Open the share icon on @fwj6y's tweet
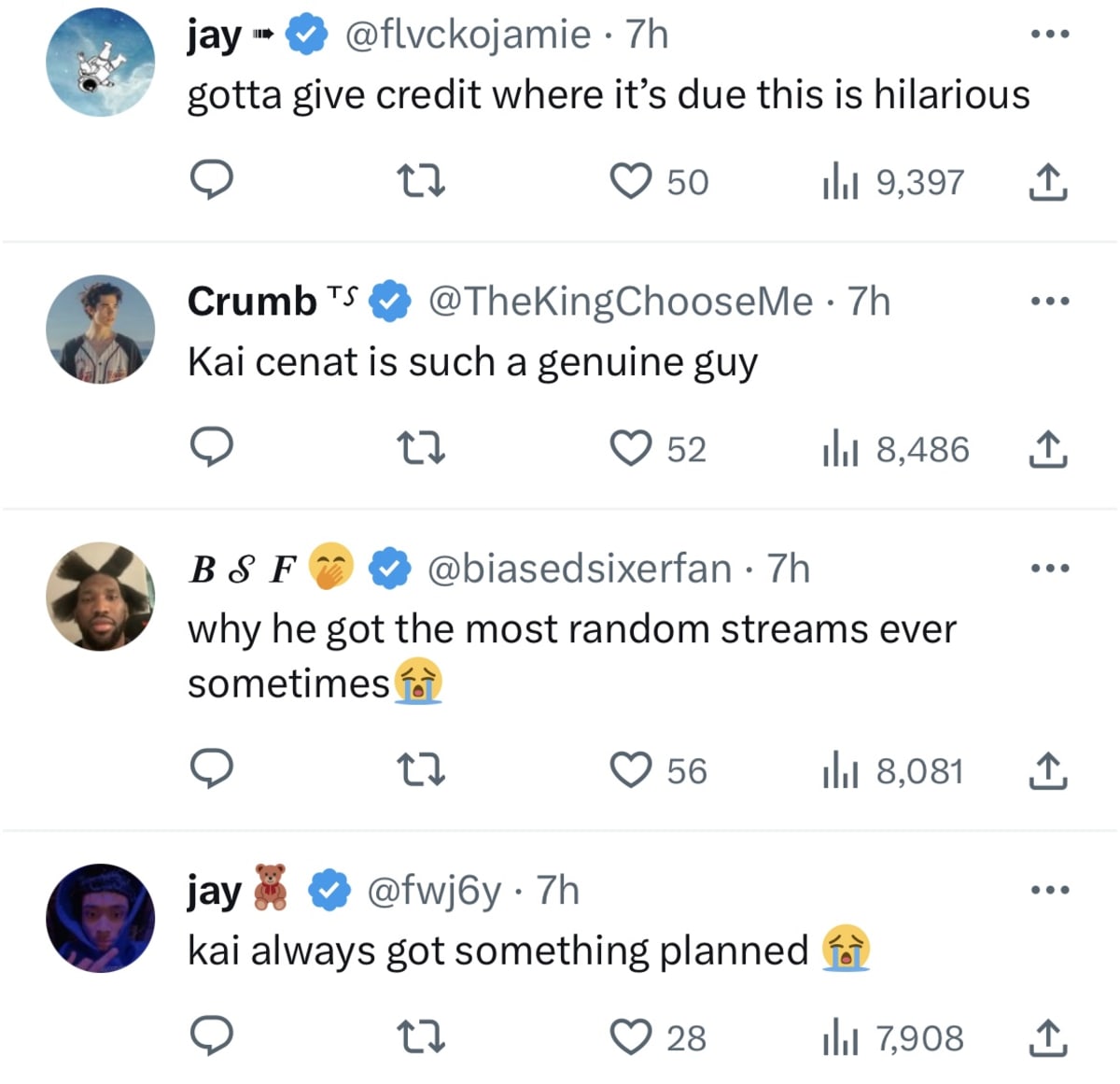Viewport: 1120px width, 1084px height. tap(1049, 1036)
